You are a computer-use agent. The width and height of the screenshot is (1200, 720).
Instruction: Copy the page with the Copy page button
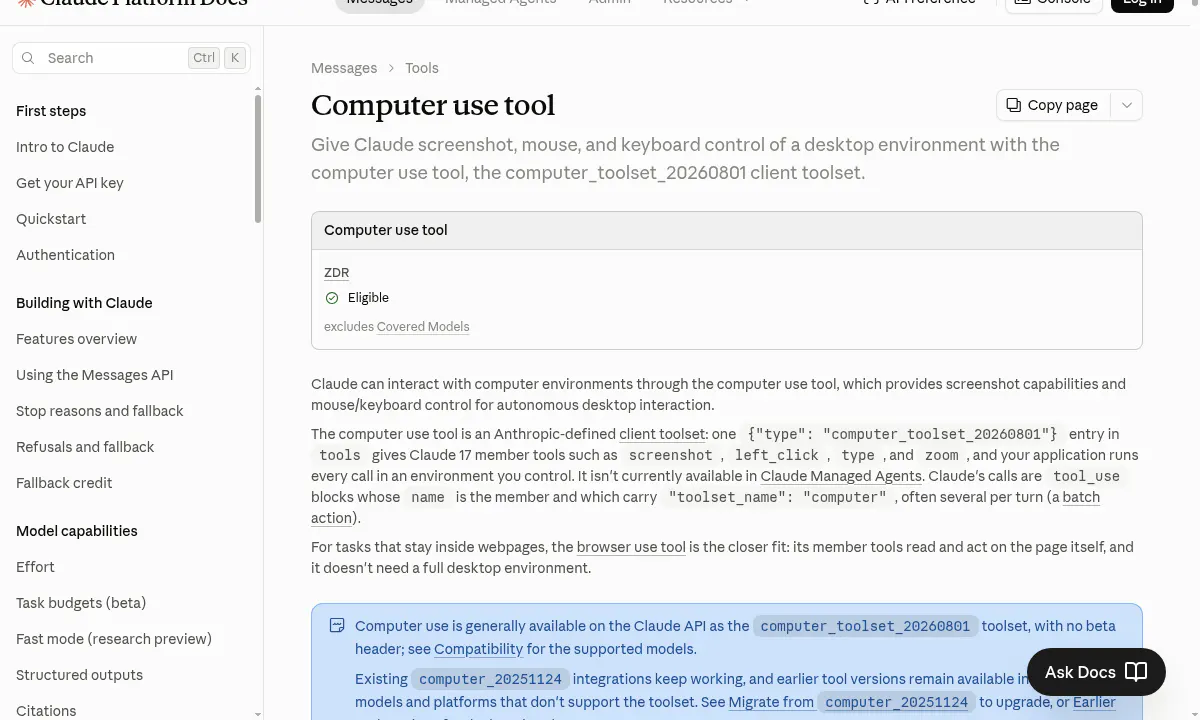coord(1053,105)
